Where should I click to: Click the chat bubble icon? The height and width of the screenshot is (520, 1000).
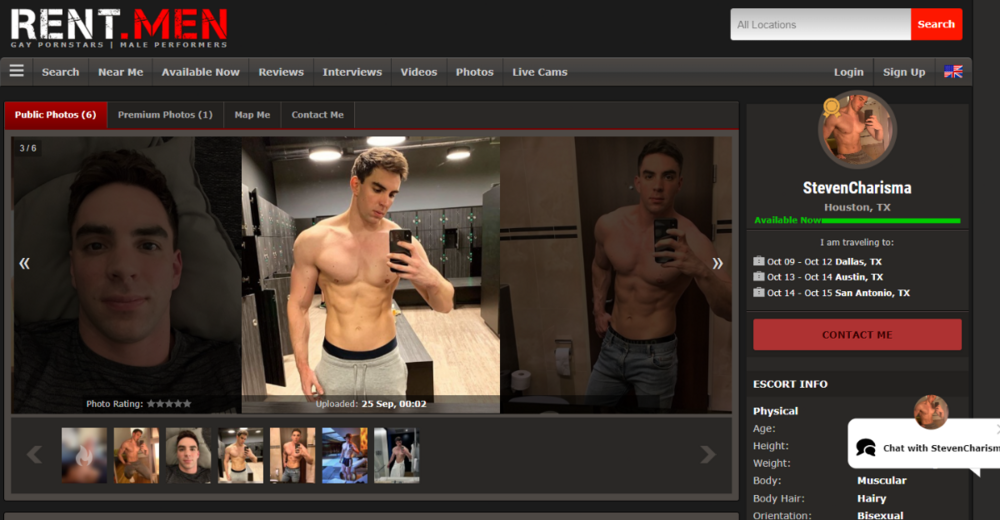coord(866,447)
